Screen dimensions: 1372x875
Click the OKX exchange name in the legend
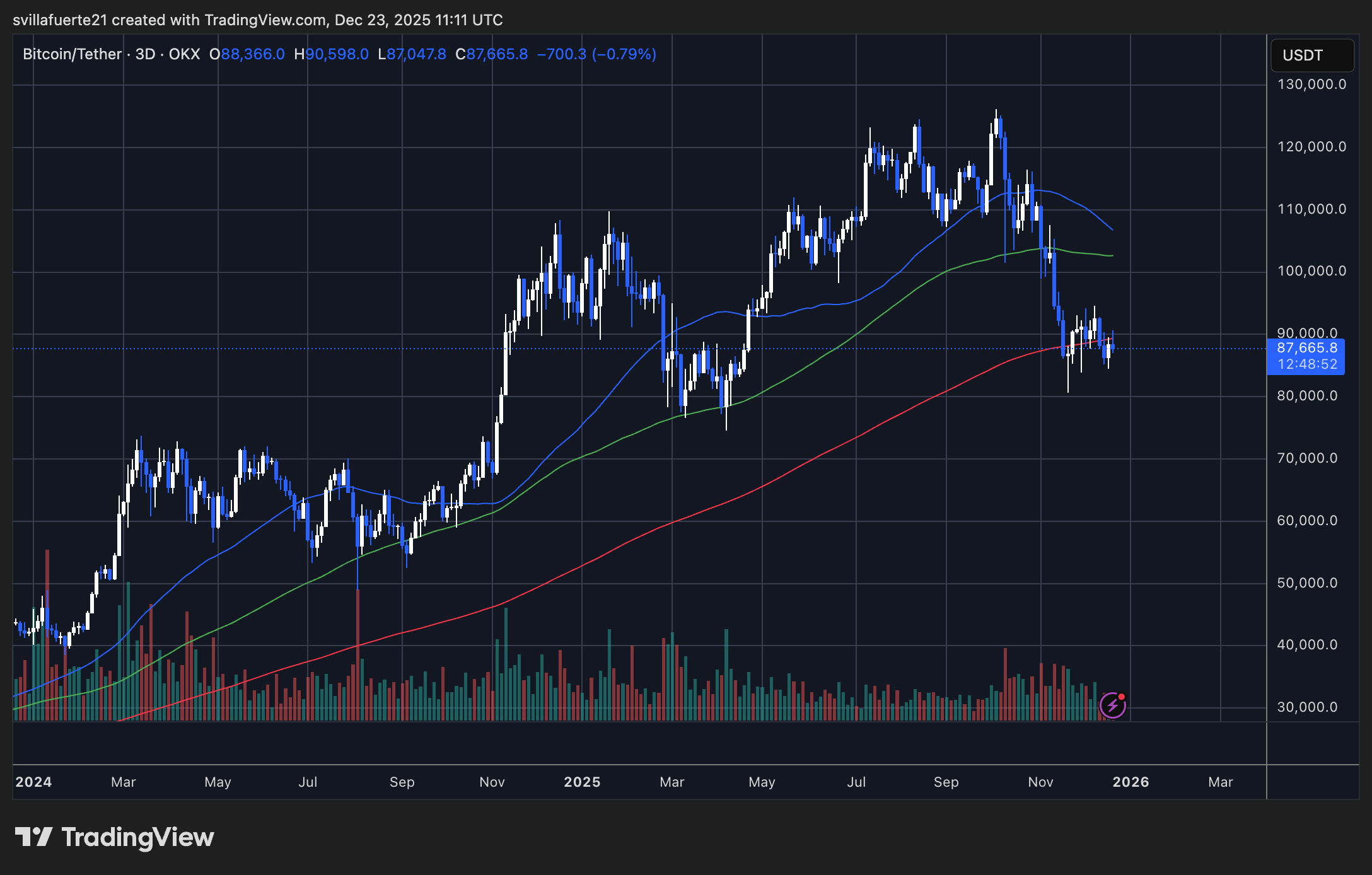tap(183, 54)
